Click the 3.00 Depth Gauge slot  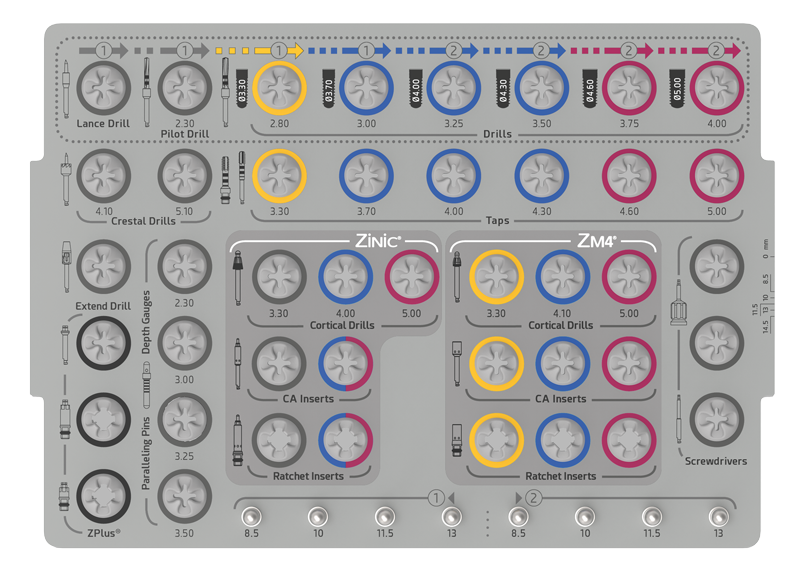pyautogui.click(x=184, y=342)
